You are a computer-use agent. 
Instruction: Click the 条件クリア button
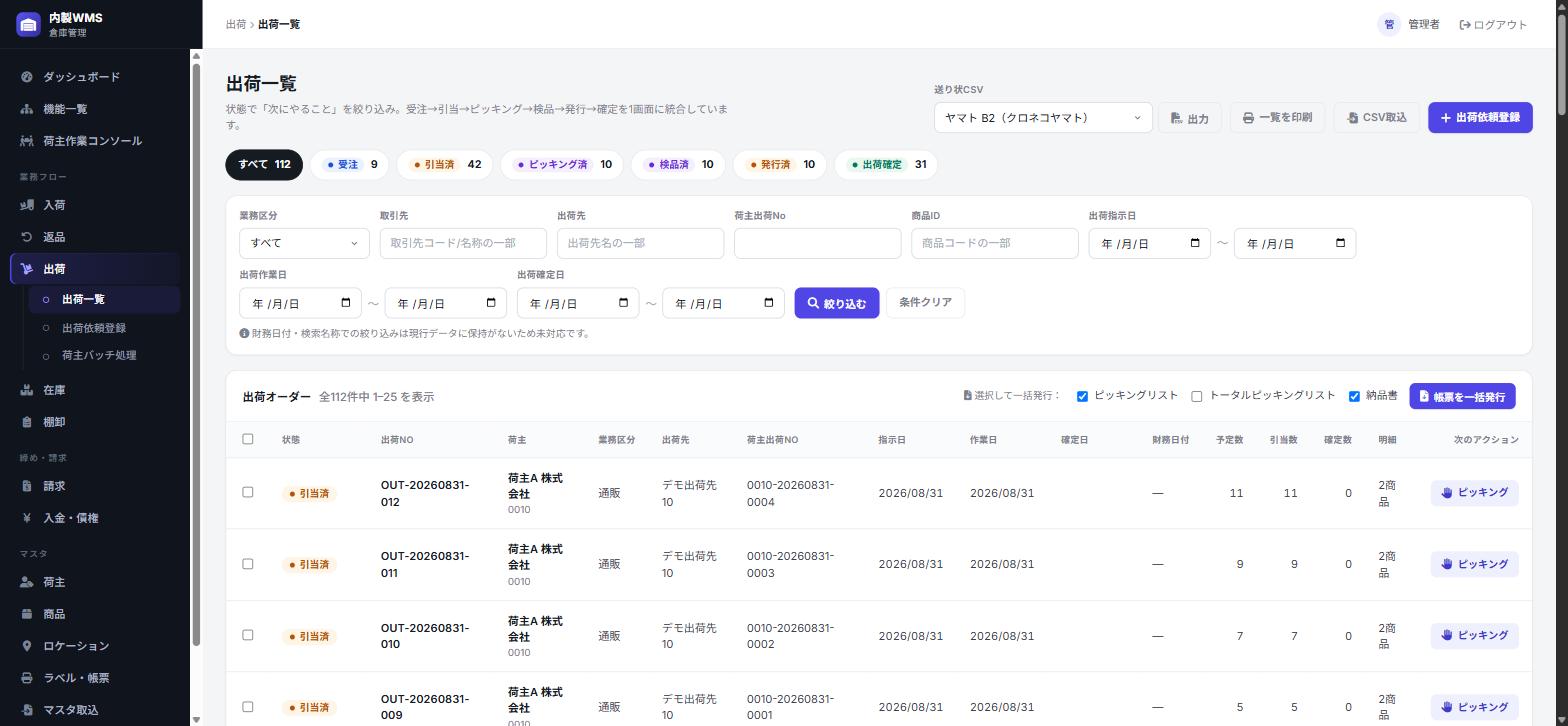(x=925, y=302)
